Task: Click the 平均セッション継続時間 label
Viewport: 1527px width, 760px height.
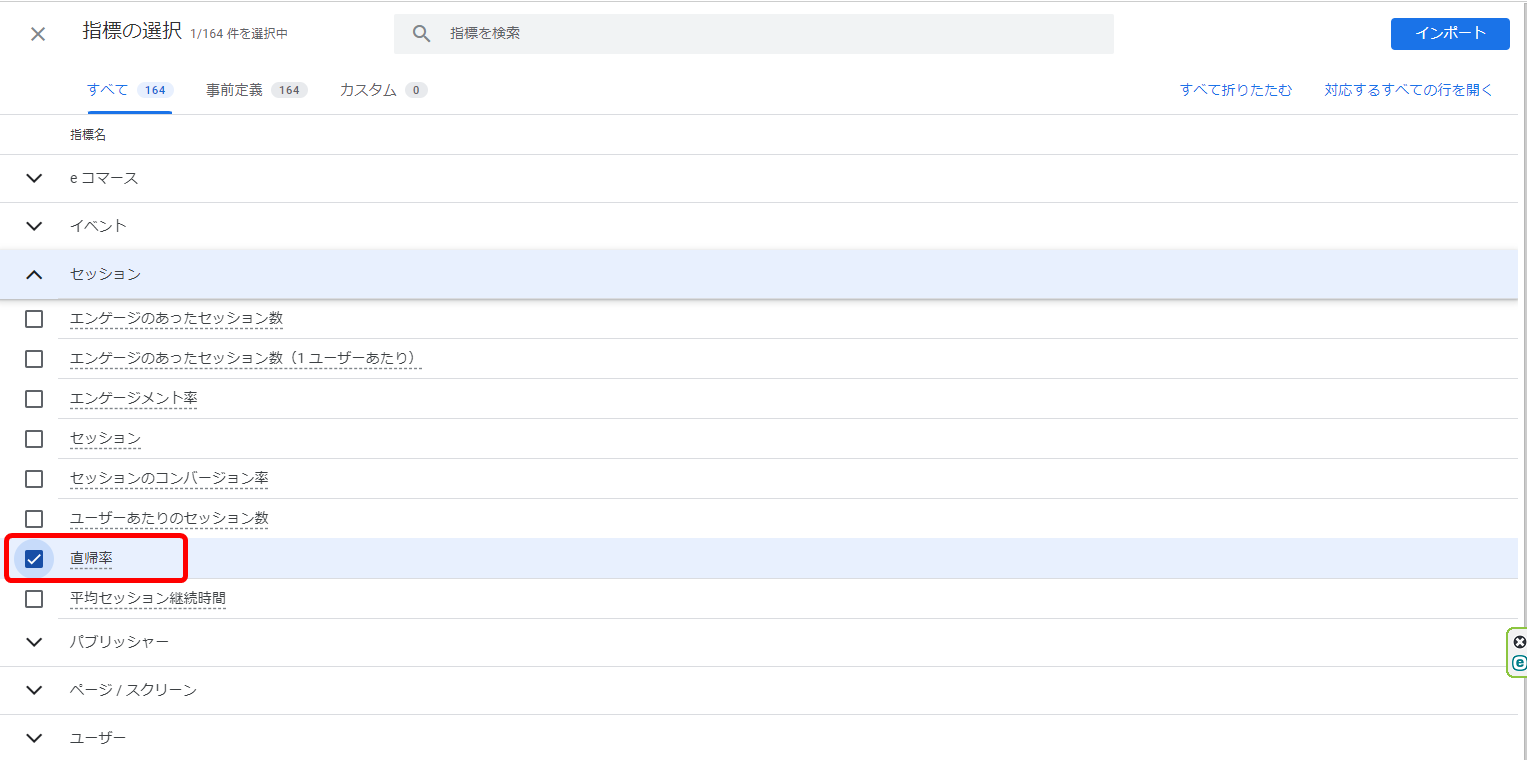Action: 148,599
